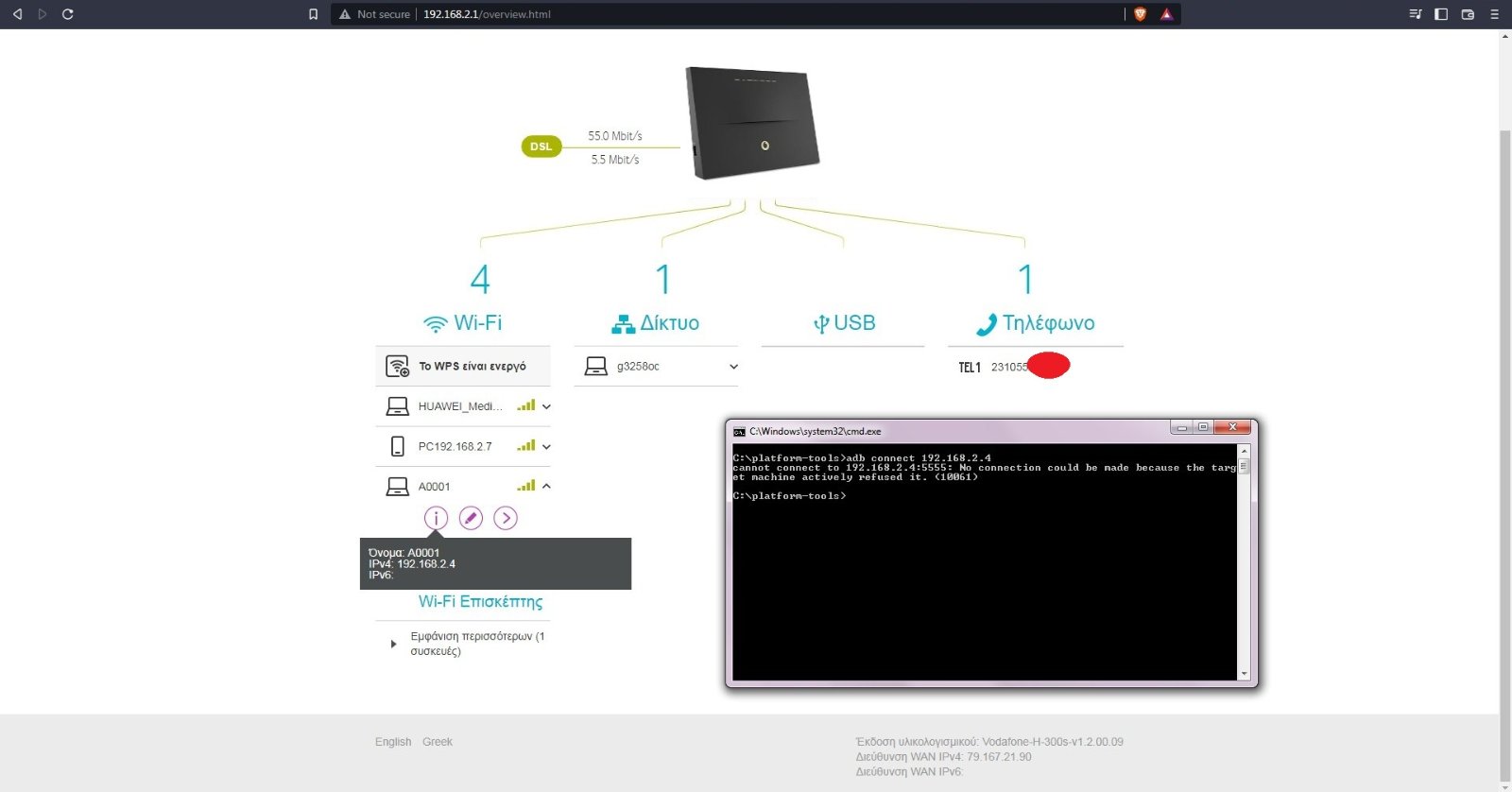Go forward with the browser forward arrow
The height and width of the screenshot is (792, 1512).
click(x=42, y=14)
